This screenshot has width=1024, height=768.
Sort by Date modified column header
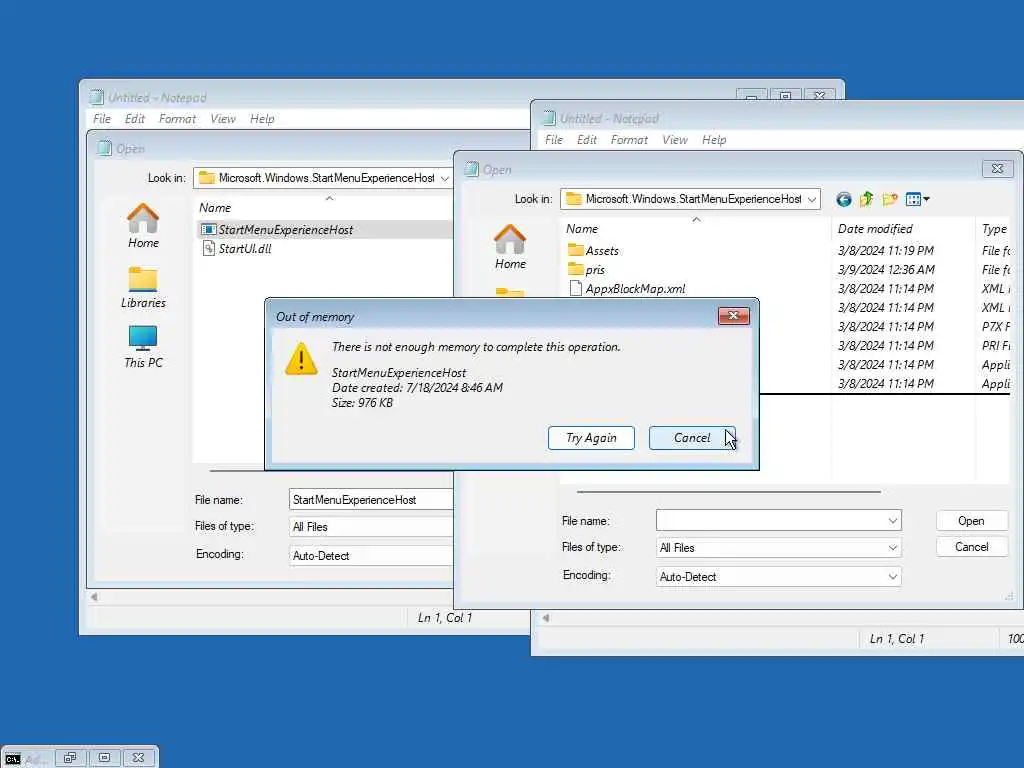[903, 229]
